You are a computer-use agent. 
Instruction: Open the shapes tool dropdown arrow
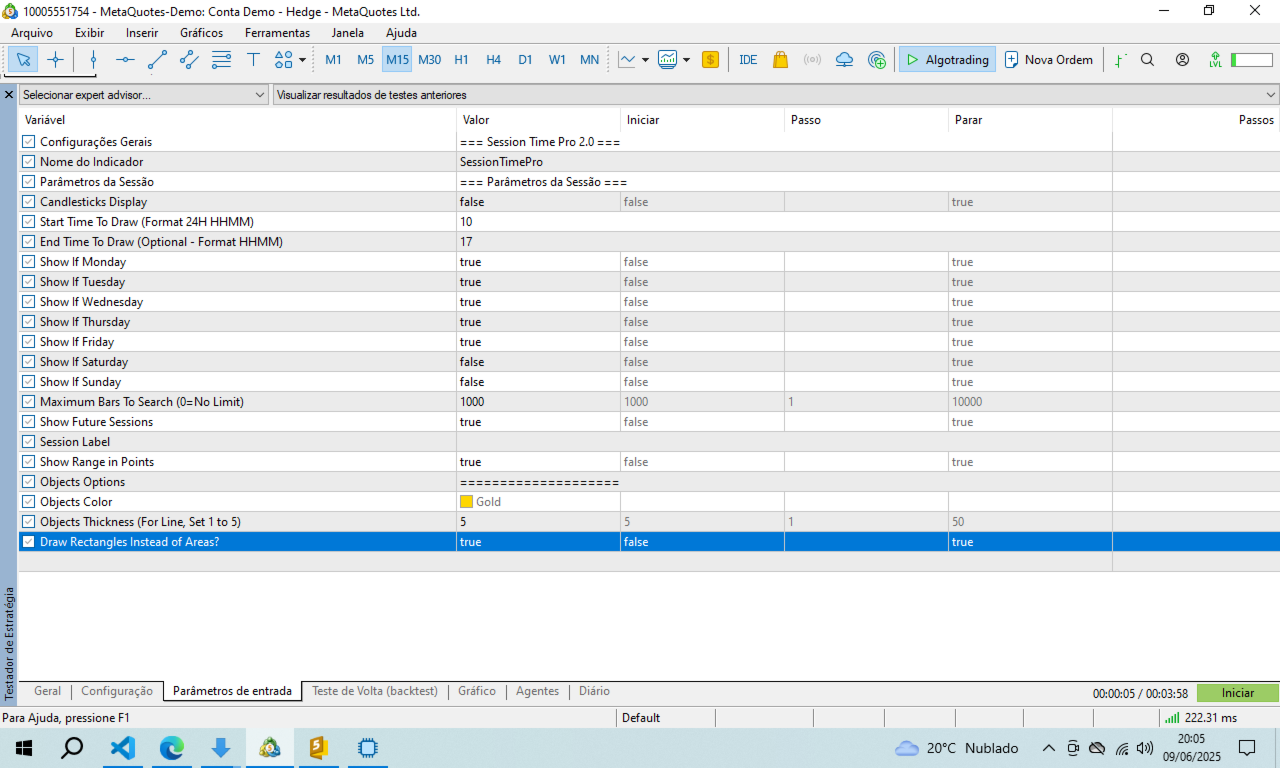click(302, 60)
